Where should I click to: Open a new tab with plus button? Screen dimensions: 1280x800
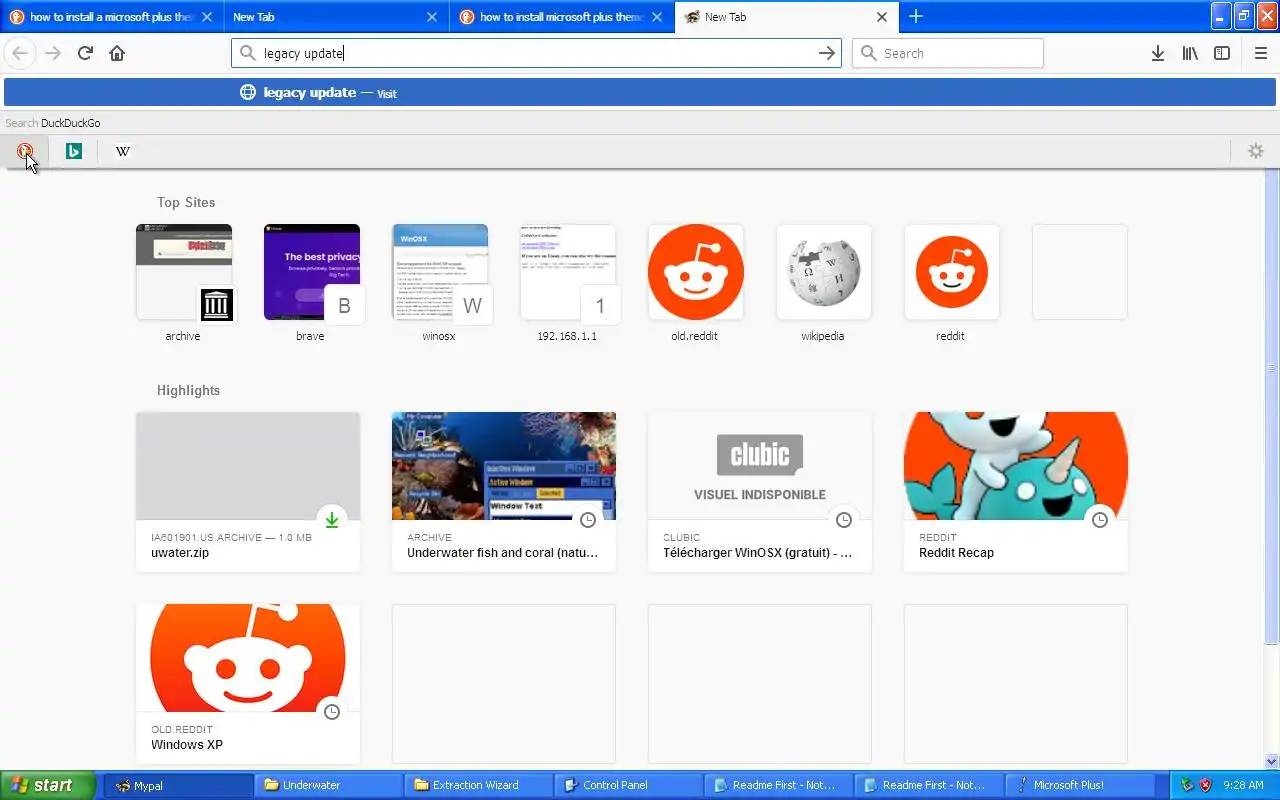tap(916, 16)
